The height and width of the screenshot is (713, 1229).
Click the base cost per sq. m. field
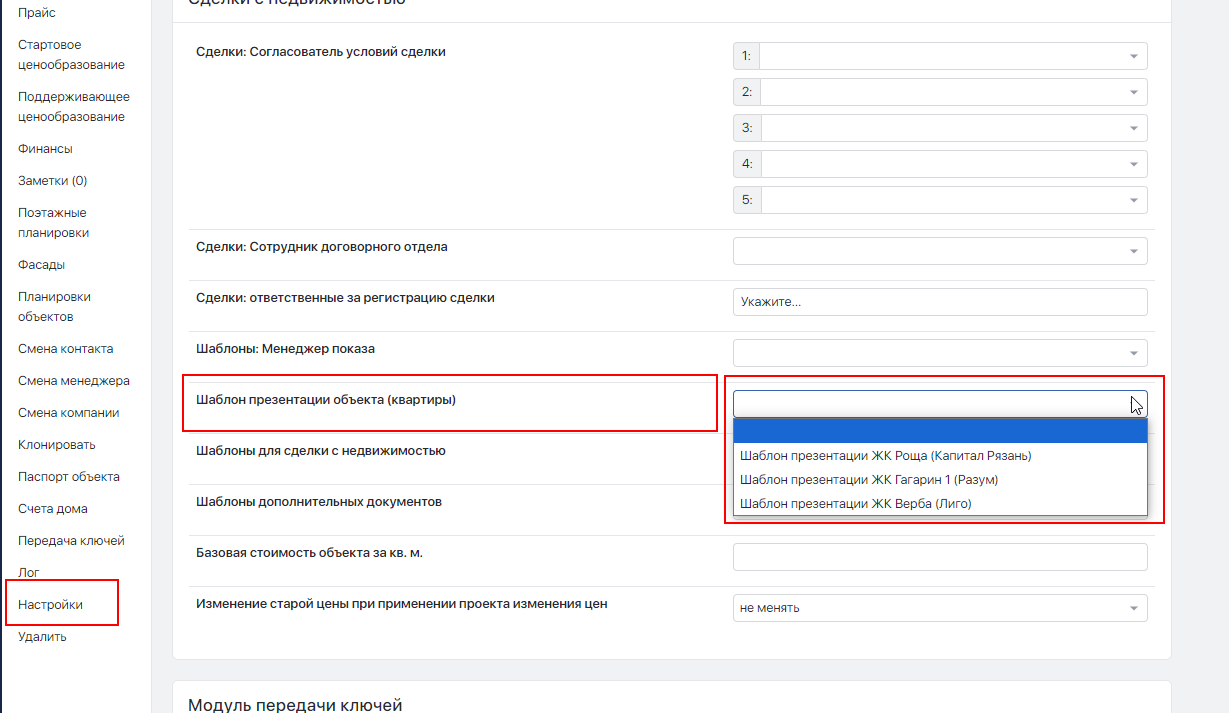click(939, 557)
